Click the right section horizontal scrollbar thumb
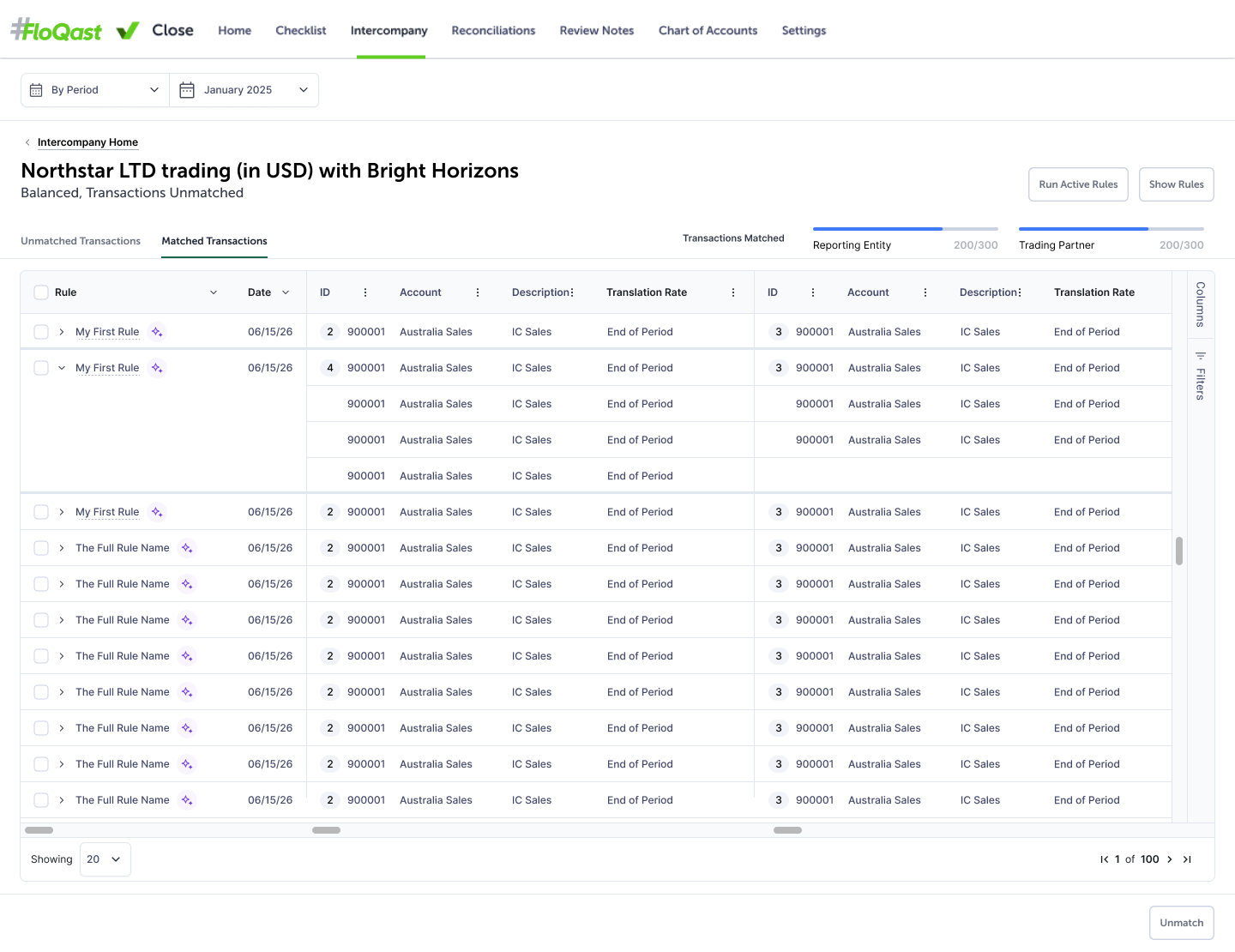 pyautogui.click(x=788, y=830)
